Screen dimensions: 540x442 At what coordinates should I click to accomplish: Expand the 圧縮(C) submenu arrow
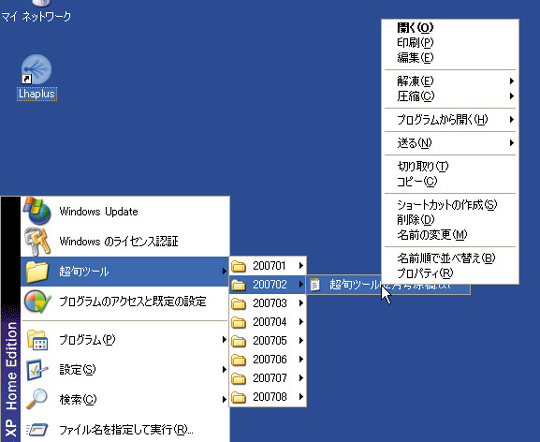pos(512,96)
